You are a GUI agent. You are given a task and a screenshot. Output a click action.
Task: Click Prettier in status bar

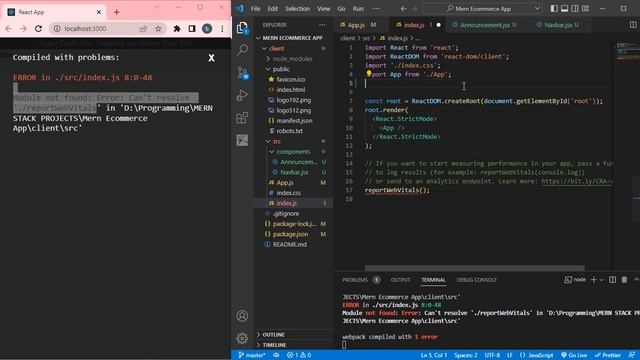coord(607,355)
